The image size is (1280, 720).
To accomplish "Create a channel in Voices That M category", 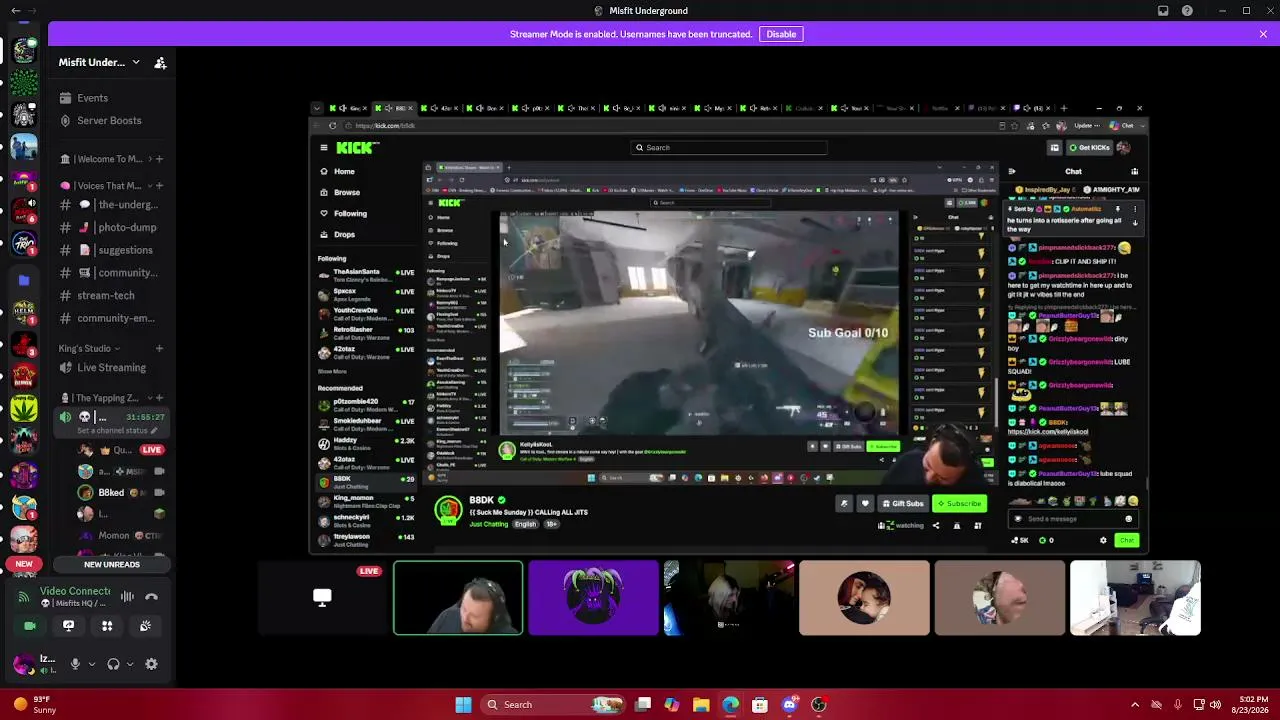I will click(159, 186).
